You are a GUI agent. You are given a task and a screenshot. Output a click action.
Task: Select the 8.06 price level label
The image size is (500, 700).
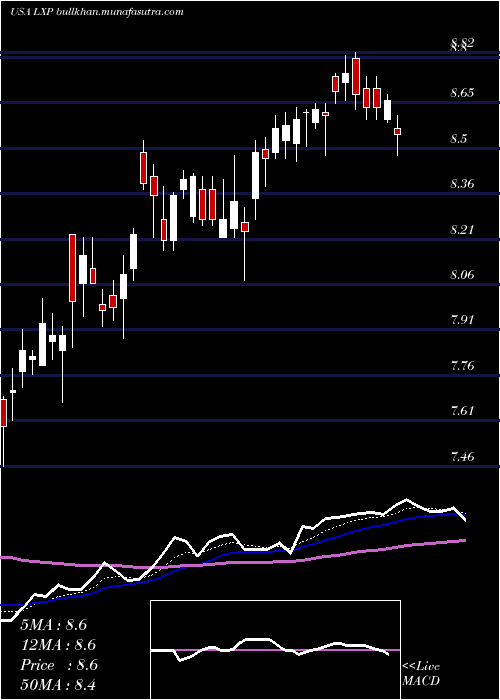tap(462, 275)
